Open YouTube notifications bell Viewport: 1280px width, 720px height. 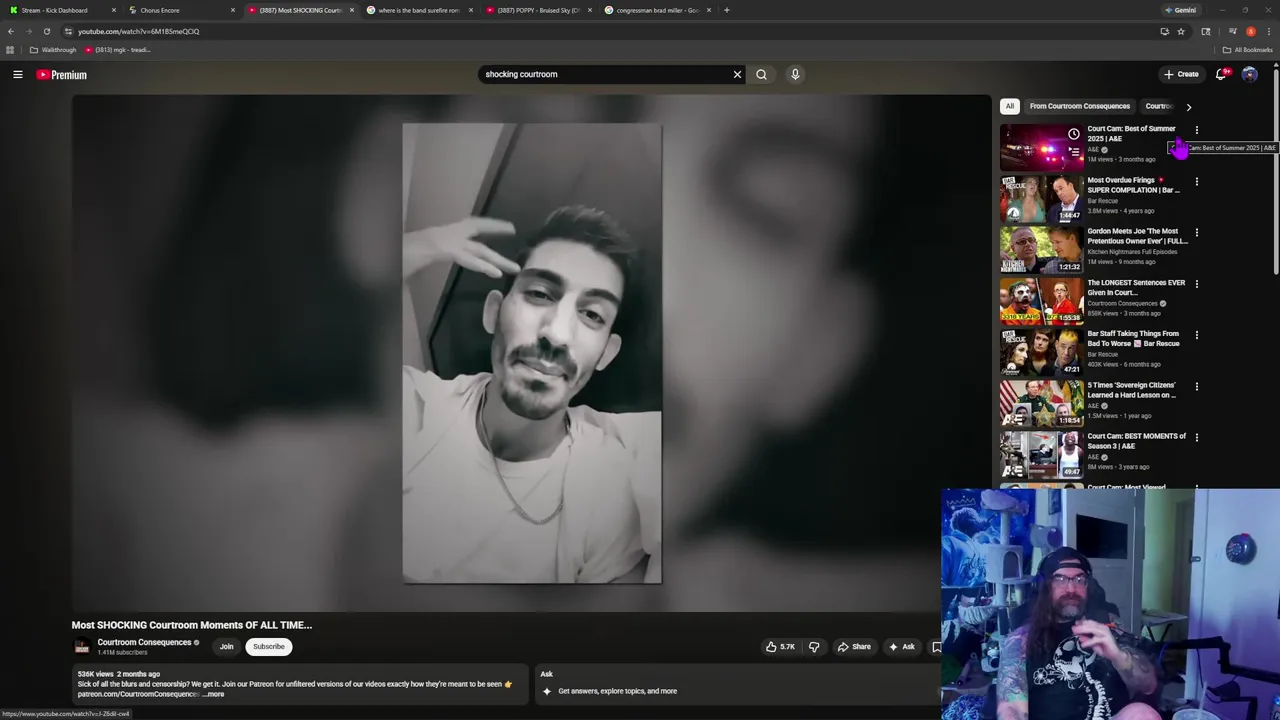coord(1221,74)
